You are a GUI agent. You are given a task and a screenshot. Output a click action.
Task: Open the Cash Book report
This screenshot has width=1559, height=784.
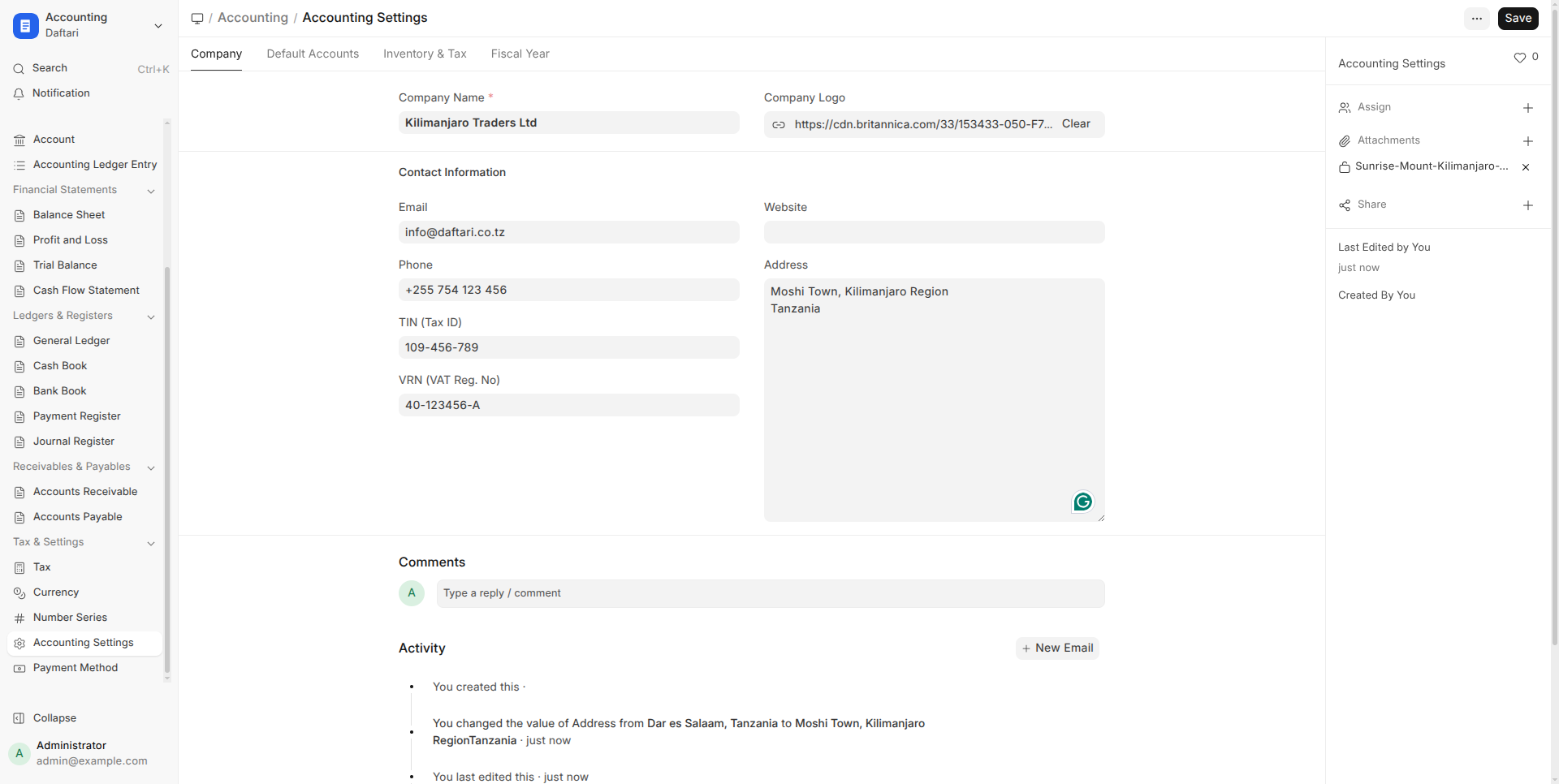pyautogui.click(x=84, y=366)
